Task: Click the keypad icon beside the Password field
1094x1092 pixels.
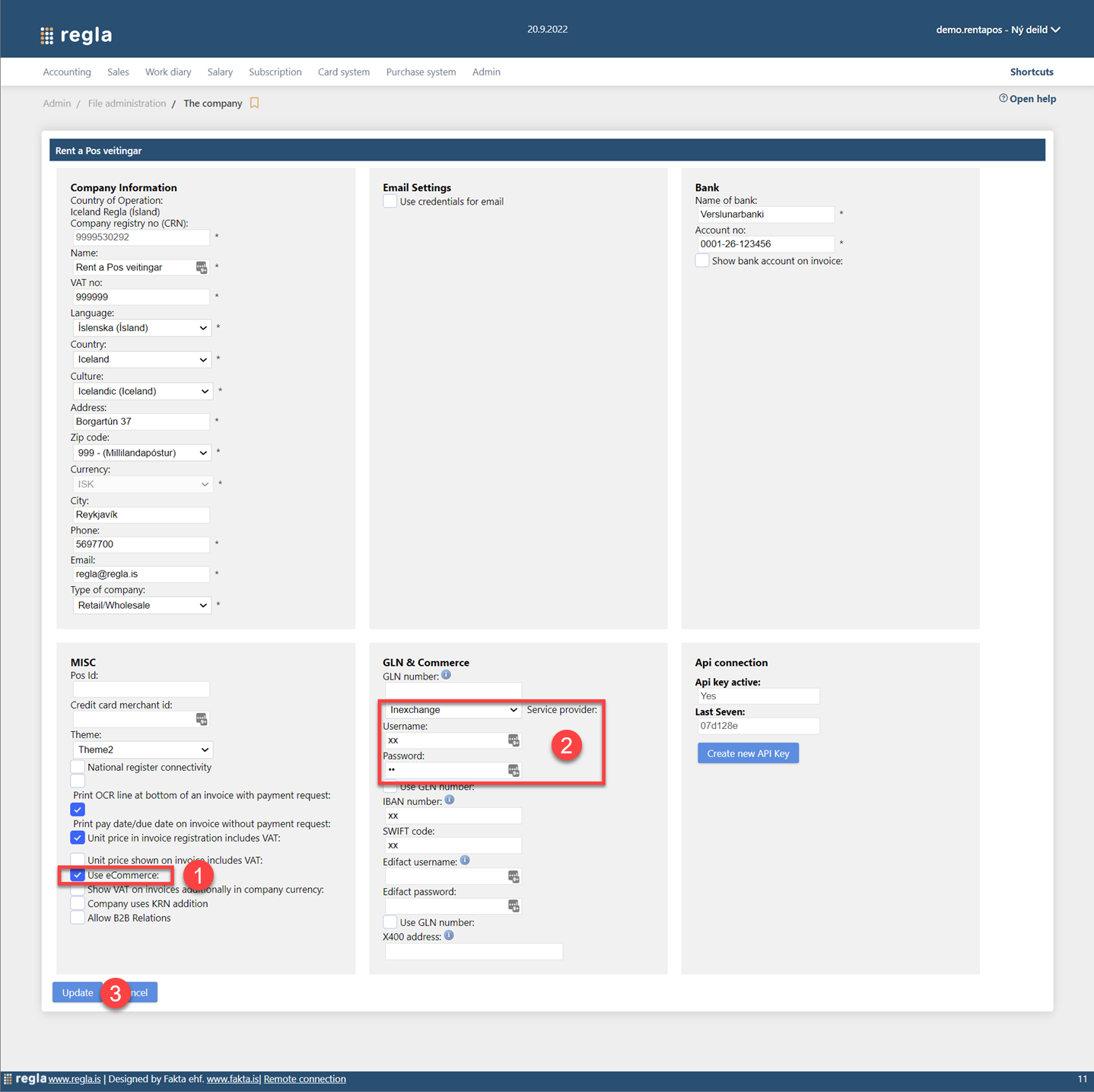Action: click(514, 770)
